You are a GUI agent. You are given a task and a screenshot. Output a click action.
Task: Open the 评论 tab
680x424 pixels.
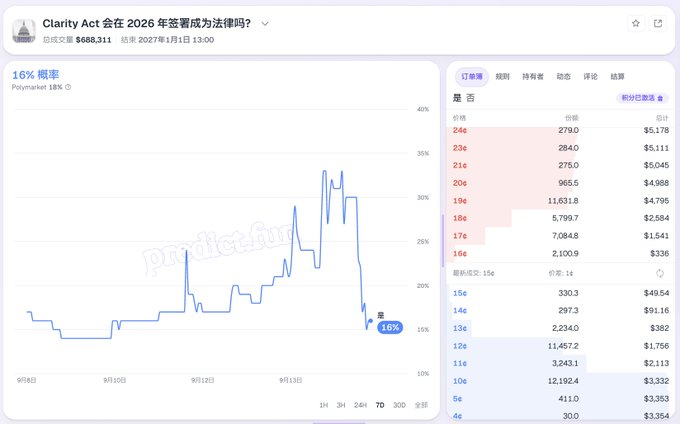click(x=590, y=77)
